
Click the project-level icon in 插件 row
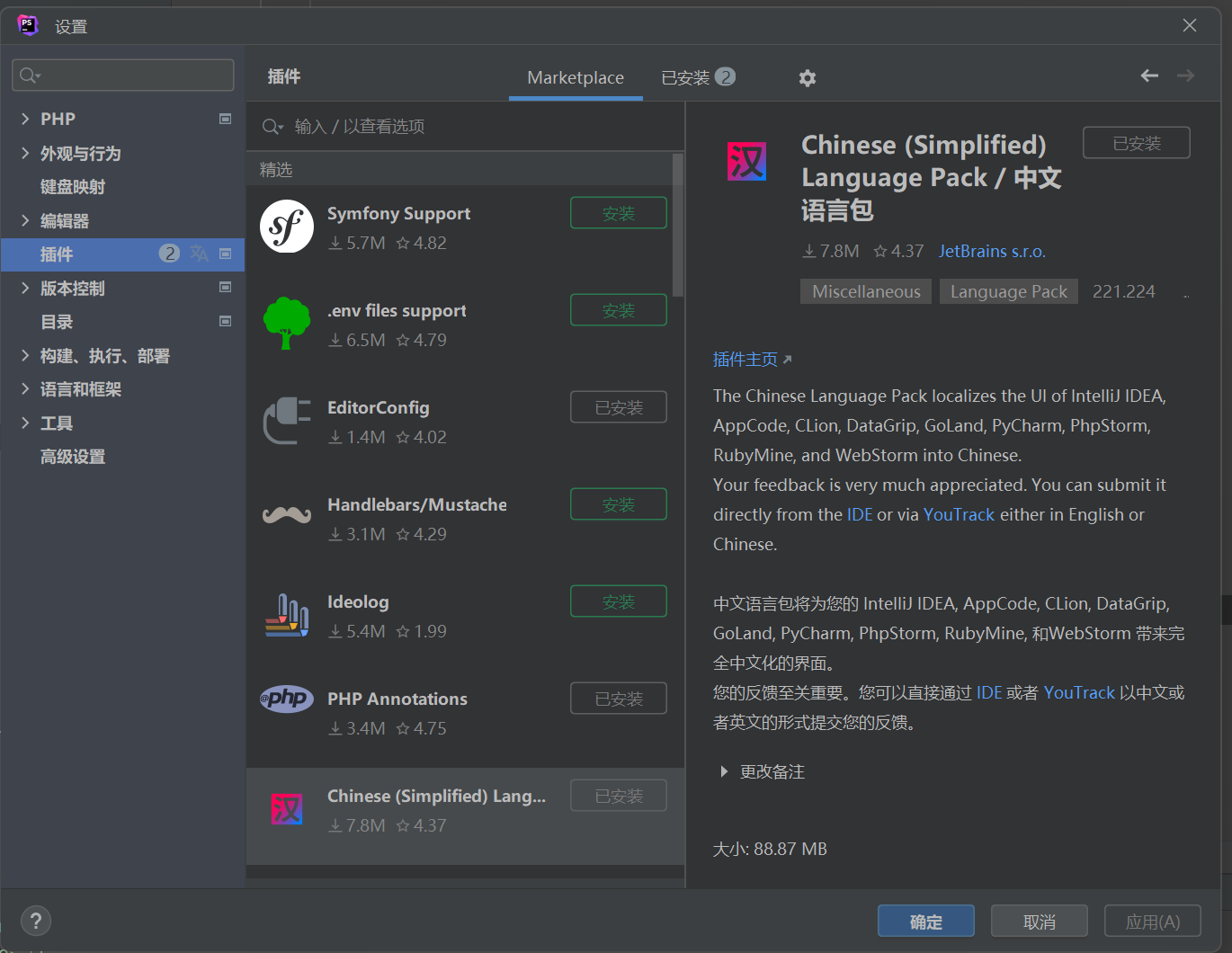point(226,254)
